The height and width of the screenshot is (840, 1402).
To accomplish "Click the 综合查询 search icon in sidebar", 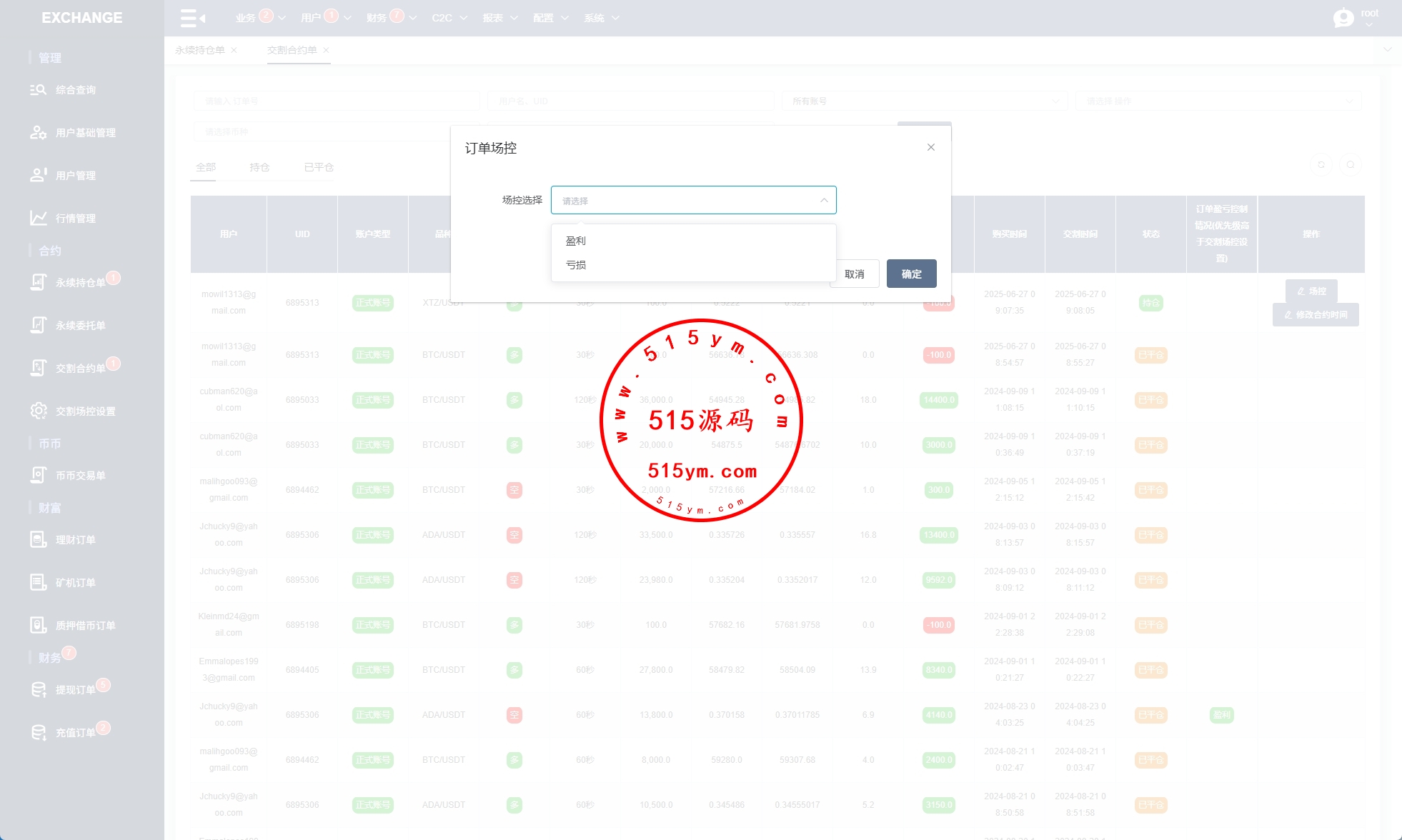I will pos(38,90).
